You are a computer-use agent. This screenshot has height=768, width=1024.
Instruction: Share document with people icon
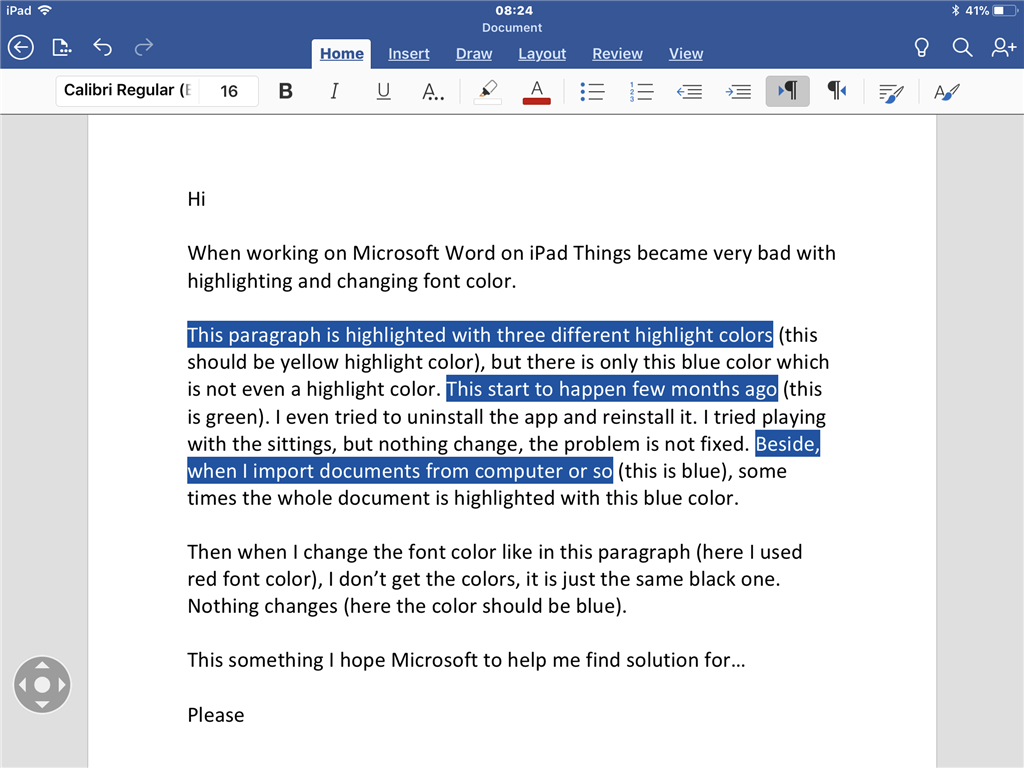click(x=1003, y=48)
